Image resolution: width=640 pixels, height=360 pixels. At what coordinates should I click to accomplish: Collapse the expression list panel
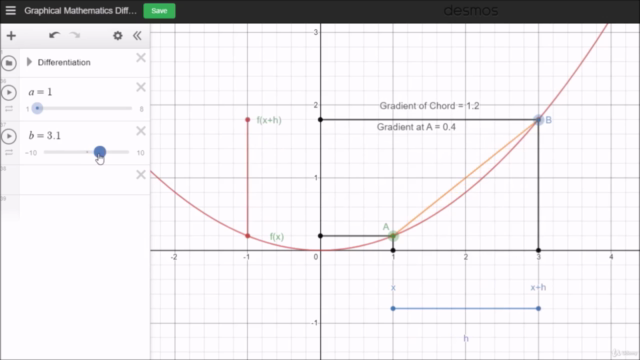[137, 36]
